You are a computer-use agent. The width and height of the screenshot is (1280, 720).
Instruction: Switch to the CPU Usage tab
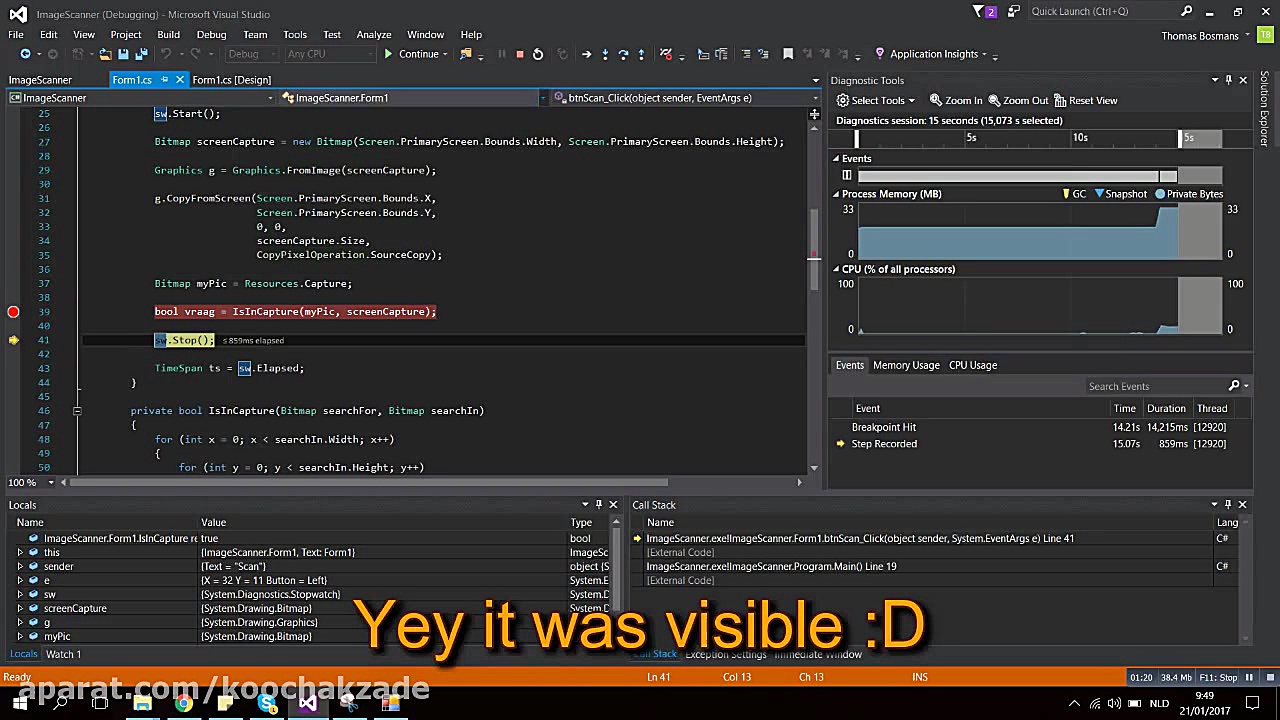(973, 365)
